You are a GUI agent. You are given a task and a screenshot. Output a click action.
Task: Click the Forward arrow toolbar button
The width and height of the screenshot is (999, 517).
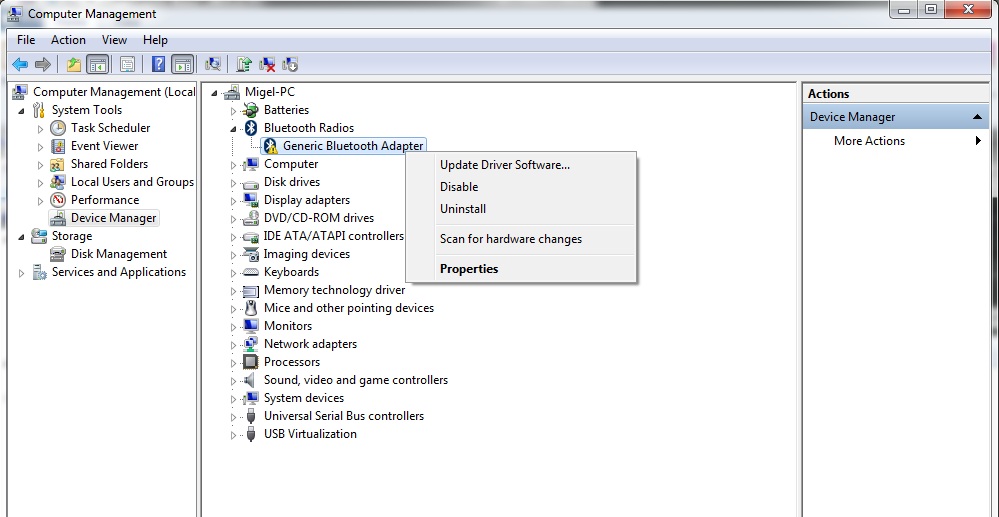tap(43, 64)
